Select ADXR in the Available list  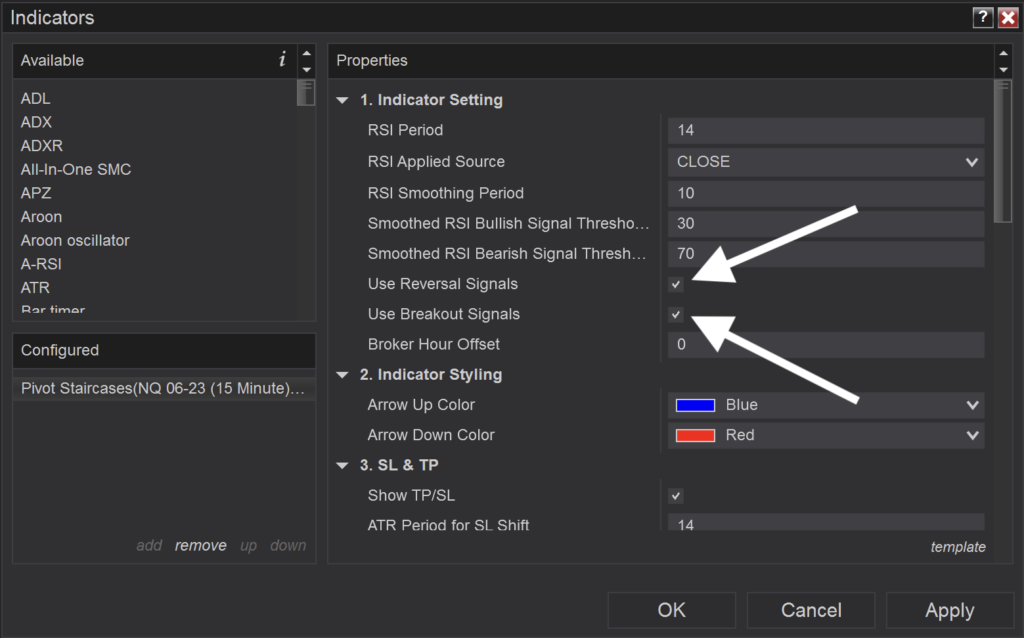pyautogui.click(x=42, y=146)
